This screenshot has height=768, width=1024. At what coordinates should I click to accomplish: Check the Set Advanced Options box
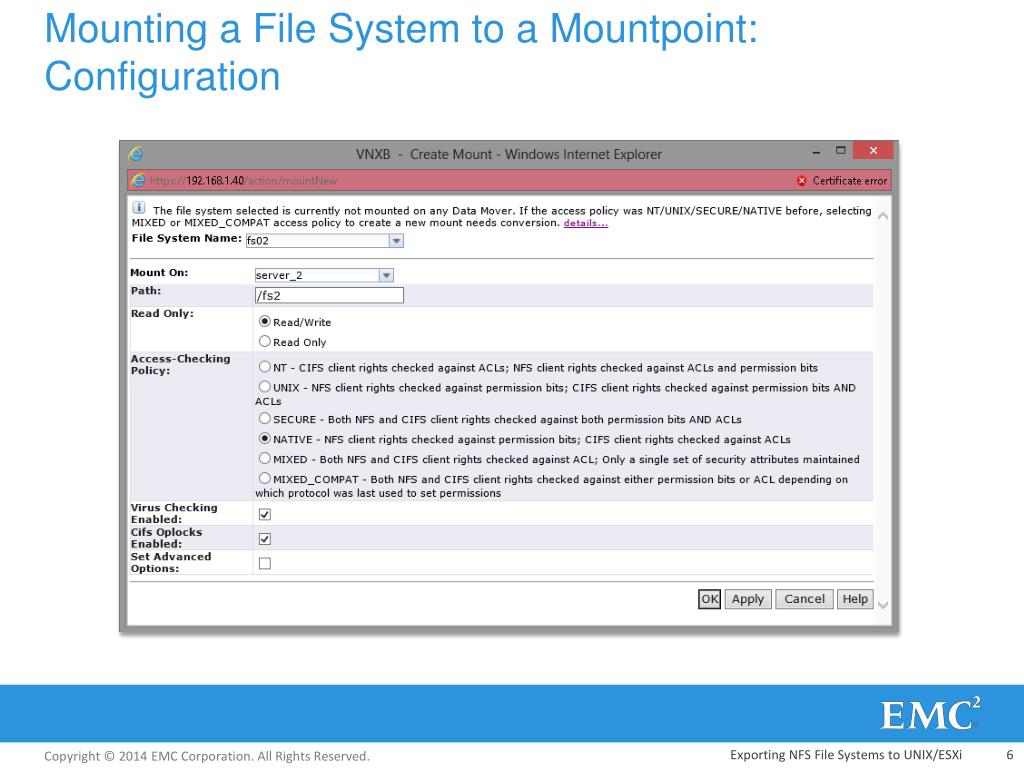point(264,562)
